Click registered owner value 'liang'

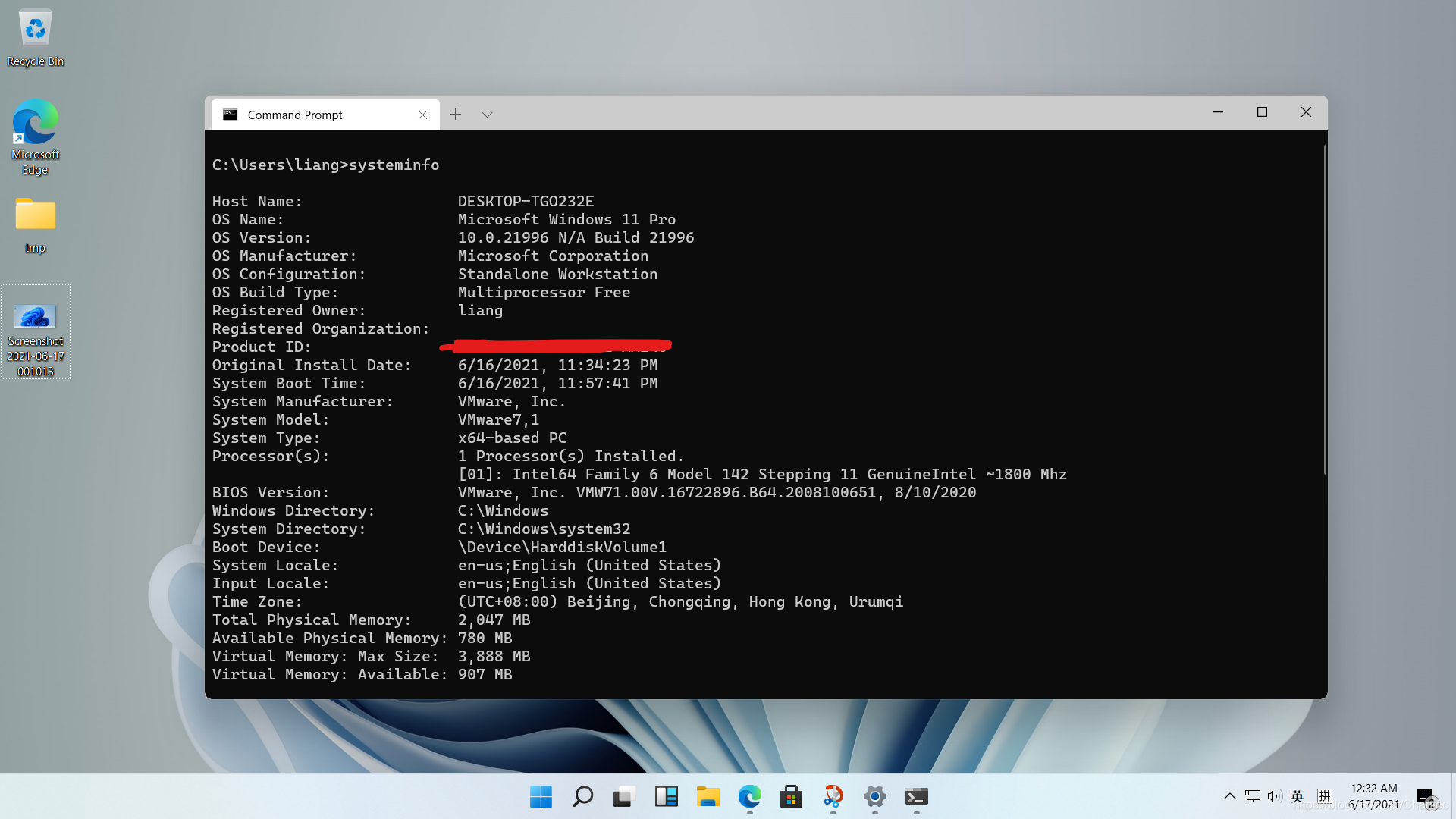click(x=480, y=310)
